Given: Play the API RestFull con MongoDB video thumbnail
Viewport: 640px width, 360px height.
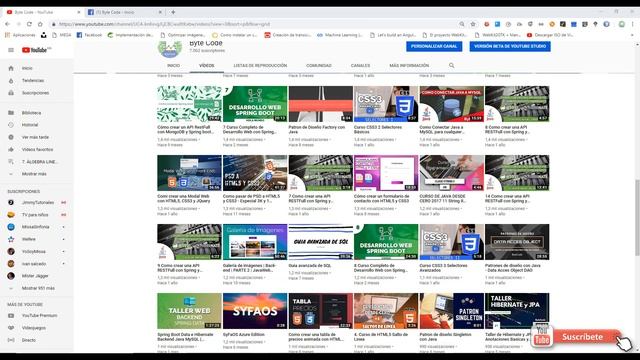Looking at the screenshot, I should pyautogui.click(x=189, y=104).
